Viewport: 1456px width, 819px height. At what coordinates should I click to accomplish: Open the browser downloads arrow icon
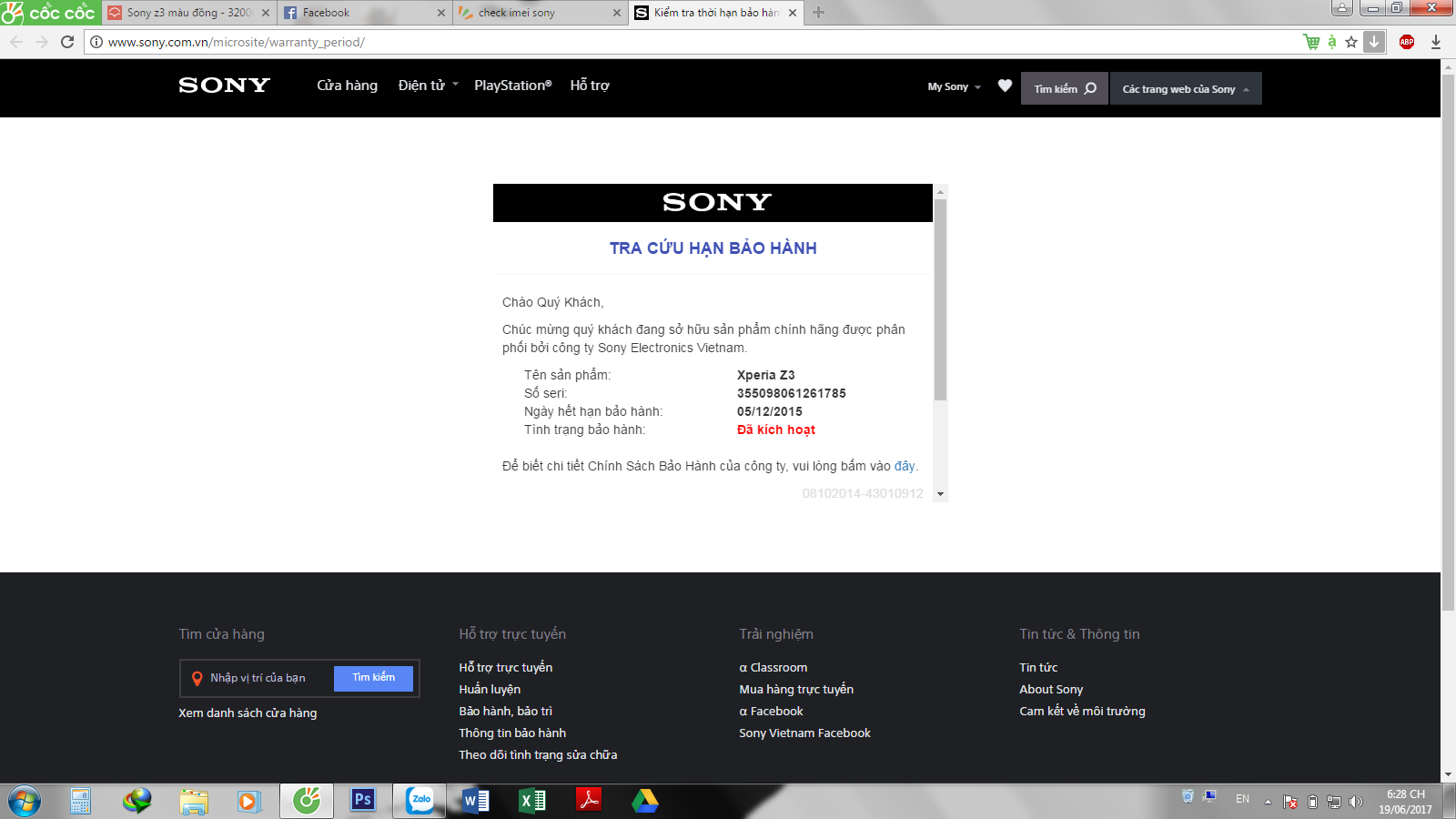pyautogui.click(x=1436, y=42)
